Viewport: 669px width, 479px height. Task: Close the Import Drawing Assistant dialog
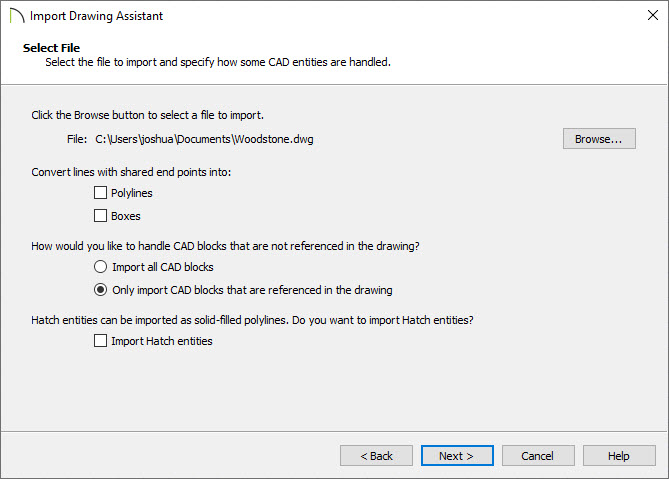tap(652, 15)
